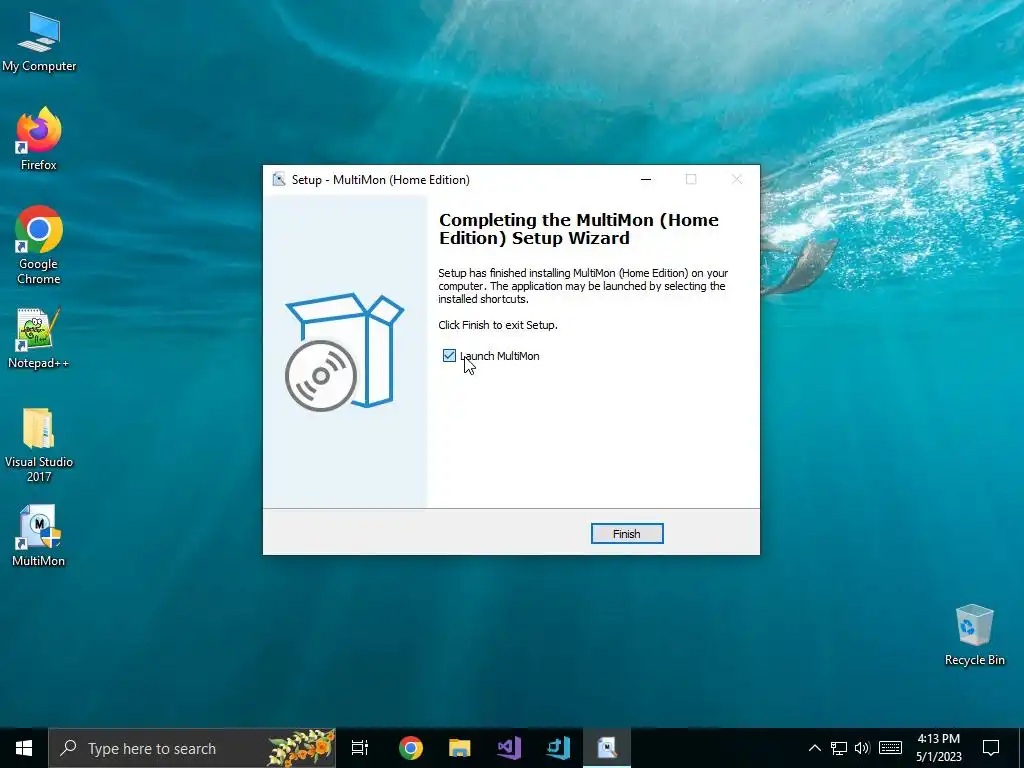Screen dimensions: 1024x768
Task: Launch Chrome from the taskbar
Action: pos(411,748)
